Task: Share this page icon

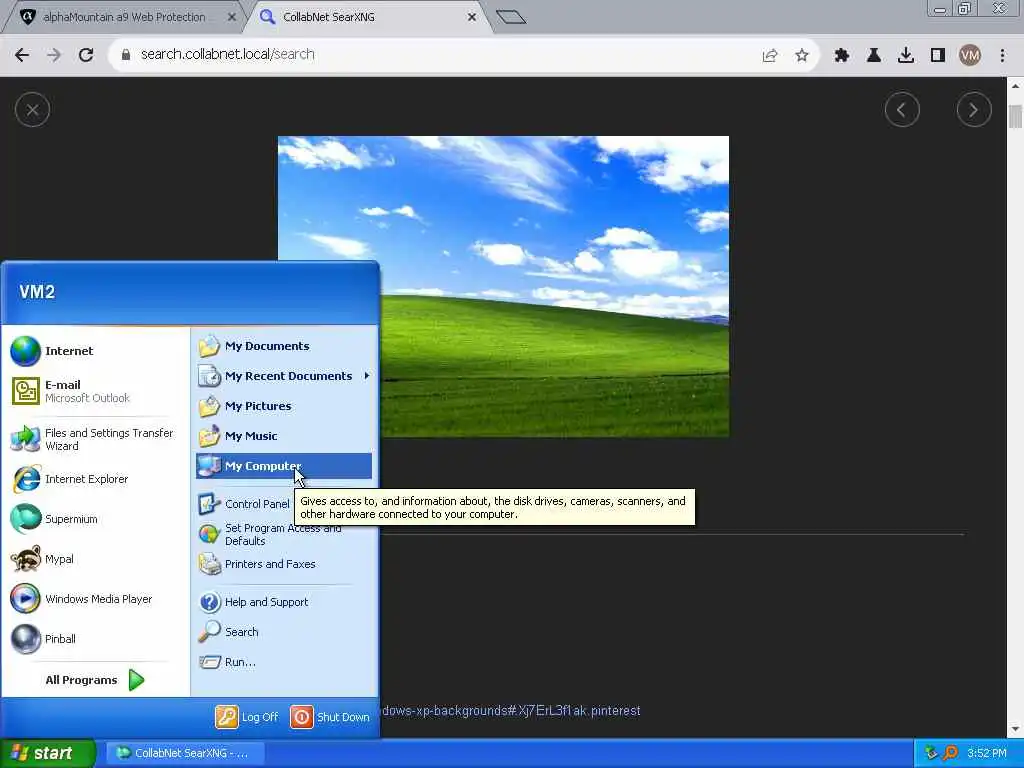Action: click(770, 56)
